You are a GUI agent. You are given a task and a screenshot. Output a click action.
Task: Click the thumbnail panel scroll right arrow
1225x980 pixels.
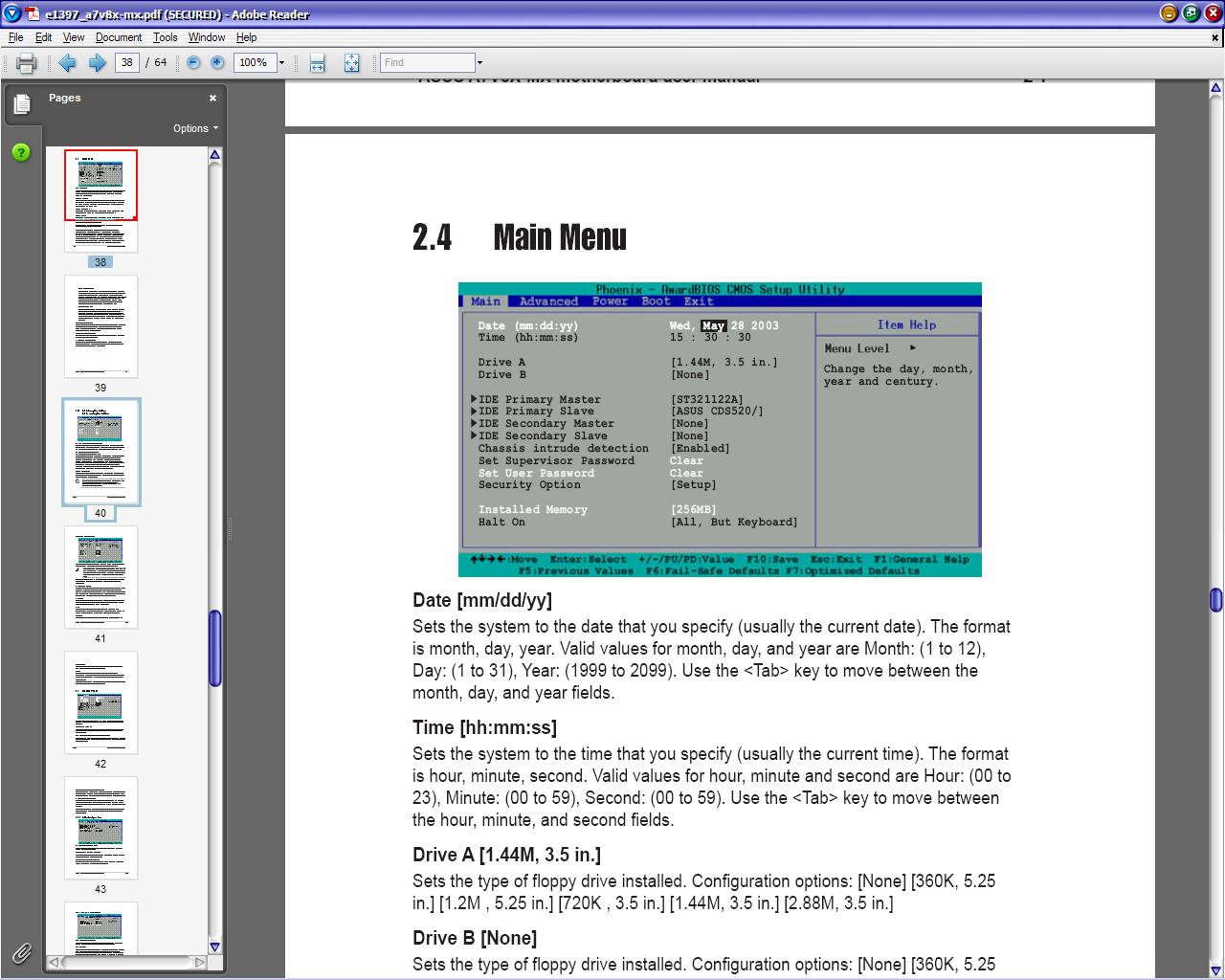(x=199, y=962)
